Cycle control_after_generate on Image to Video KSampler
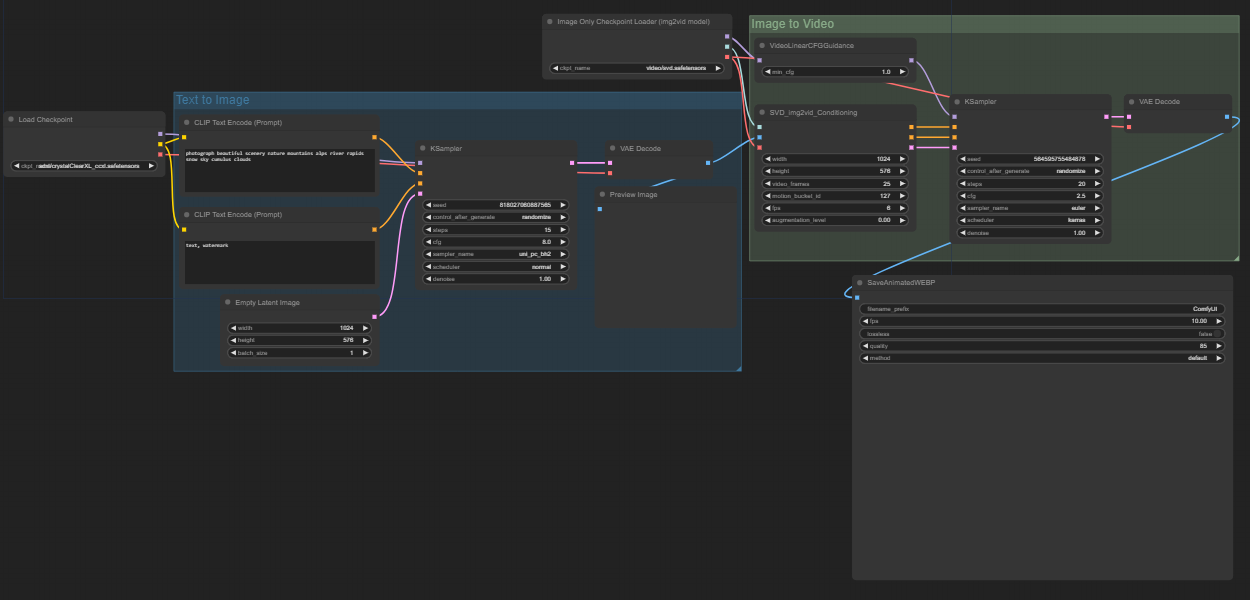This screenshot has width=1250, height=600. point(1028,171)
